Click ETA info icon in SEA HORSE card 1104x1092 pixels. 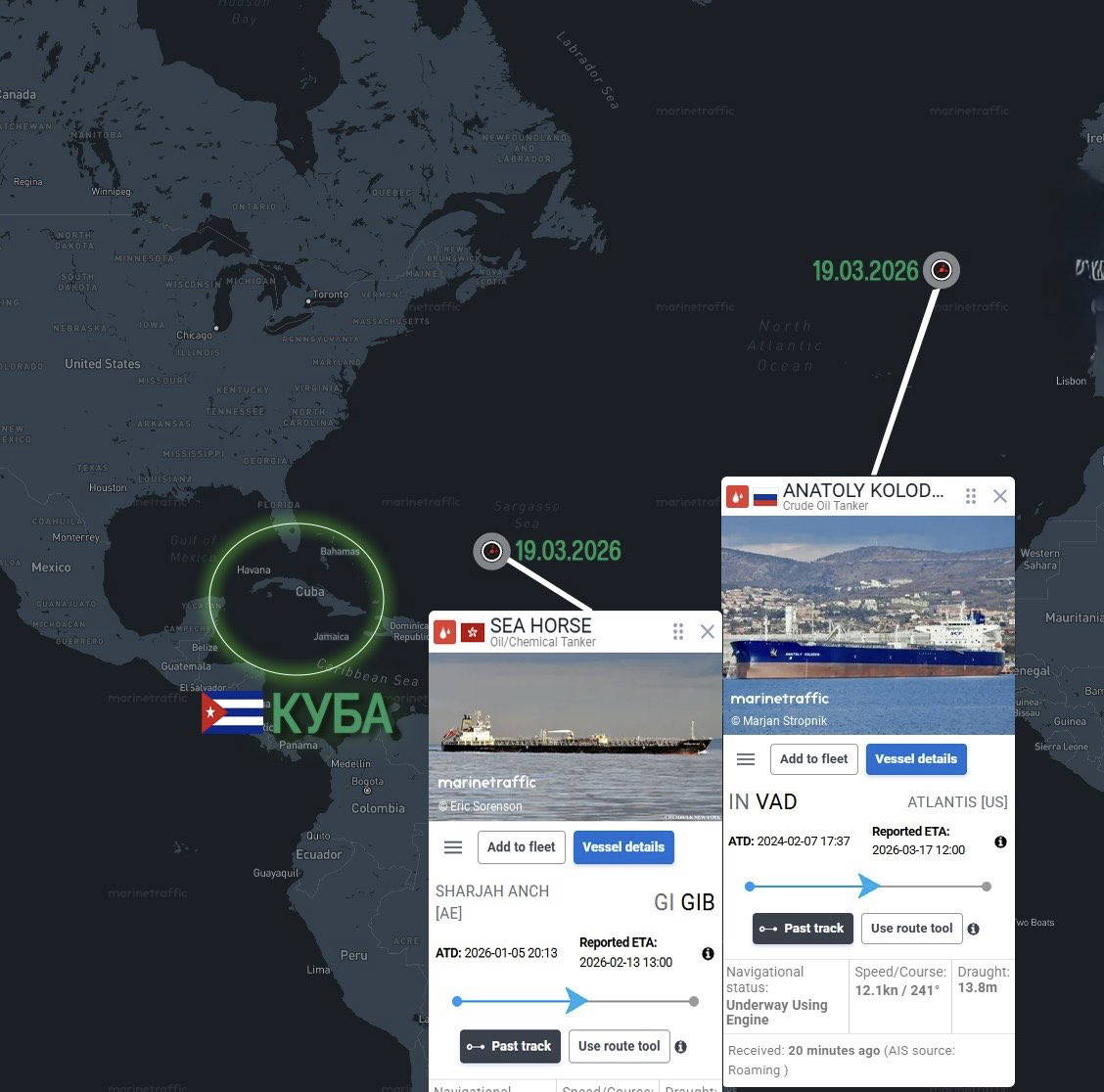pyautogui.click(x=708, y=953)
